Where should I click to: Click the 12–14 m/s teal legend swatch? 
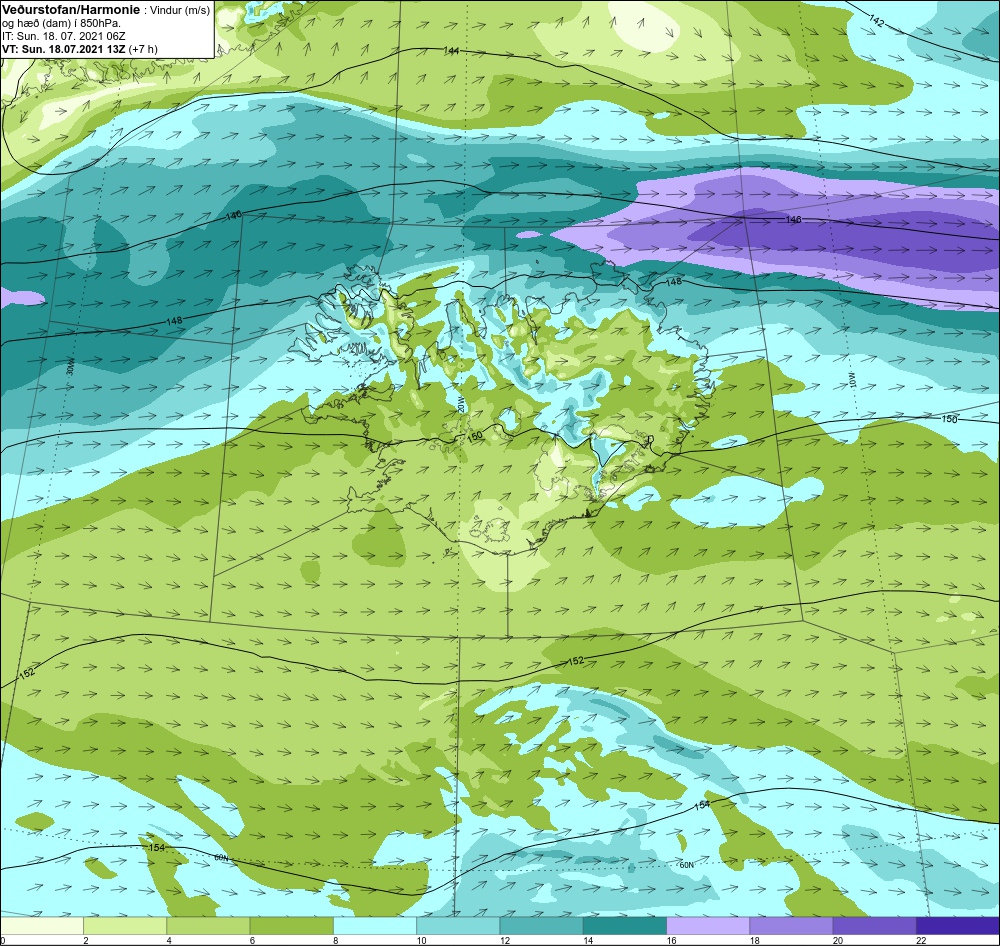pos(541,925)
